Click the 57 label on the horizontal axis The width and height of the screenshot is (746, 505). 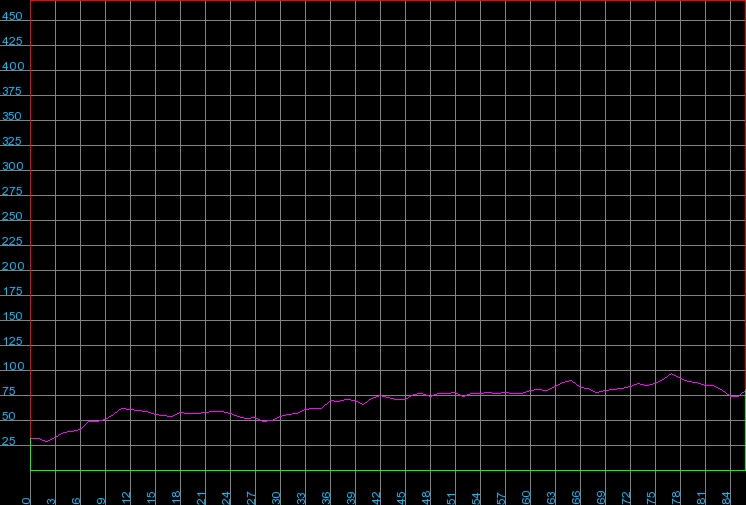[501, 498]
